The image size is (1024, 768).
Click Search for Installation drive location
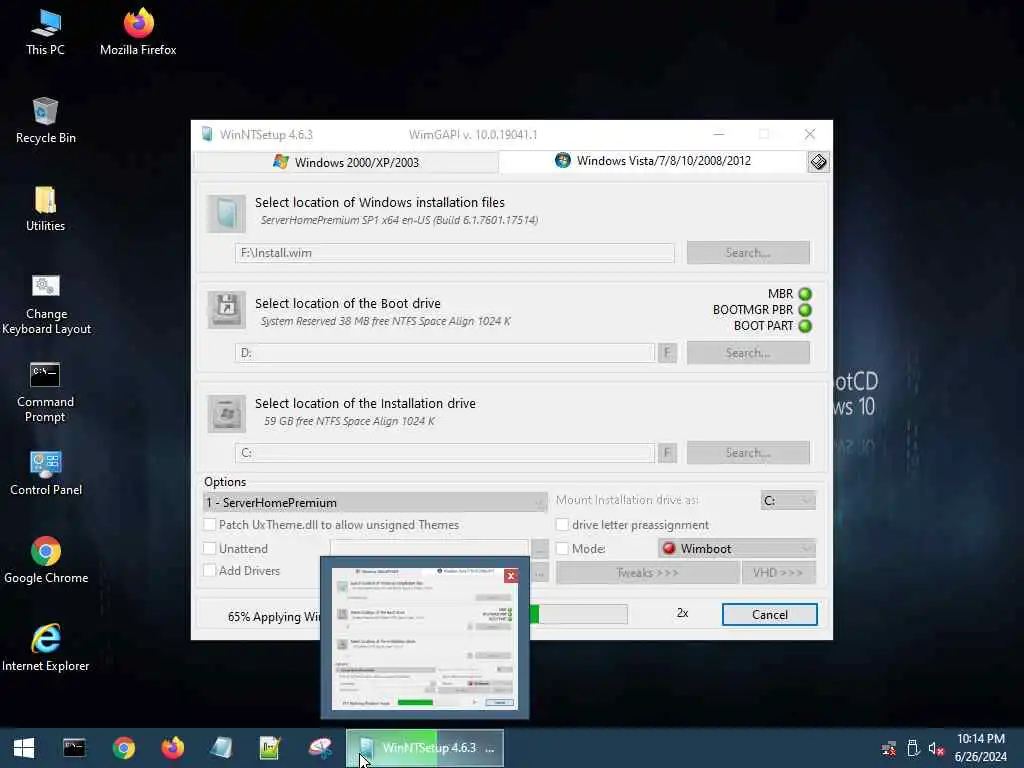coord(748,453)
